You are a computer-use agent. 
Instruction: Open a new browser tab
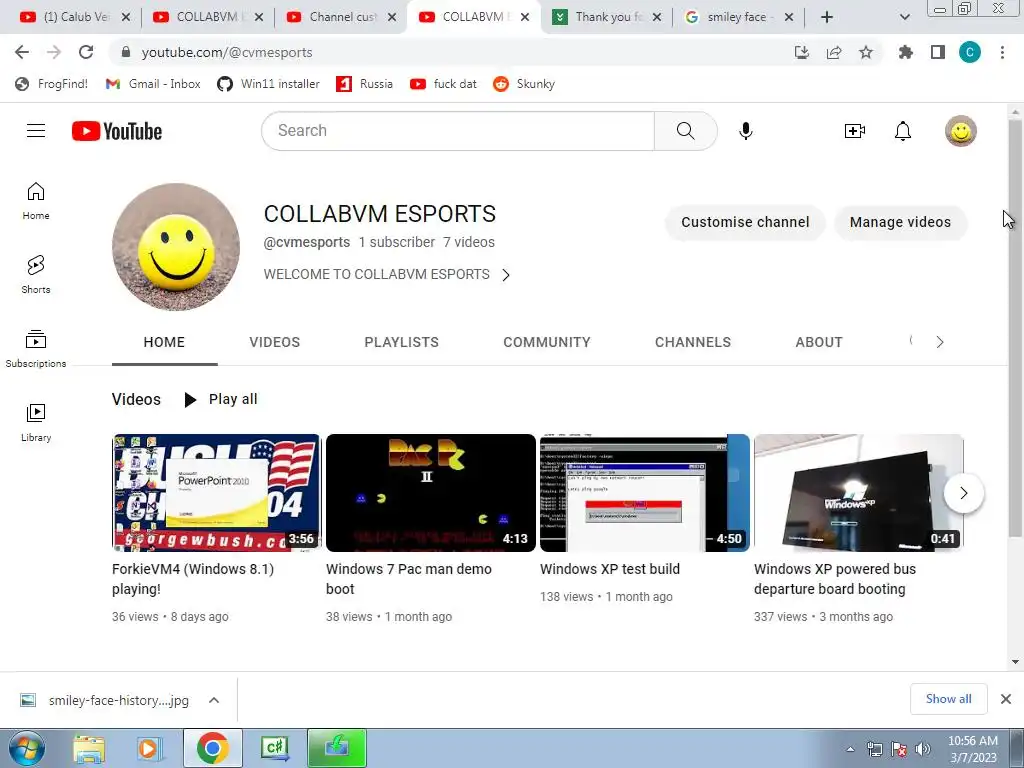pos(827,17)
